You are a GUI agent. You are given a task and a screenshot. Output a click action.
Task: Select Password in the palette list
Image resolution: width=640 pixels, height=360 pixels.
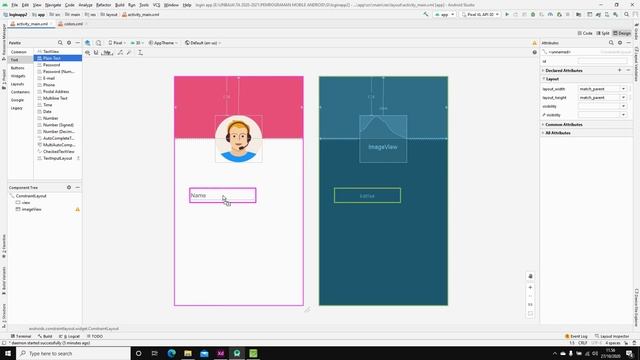tap(51, 65)
